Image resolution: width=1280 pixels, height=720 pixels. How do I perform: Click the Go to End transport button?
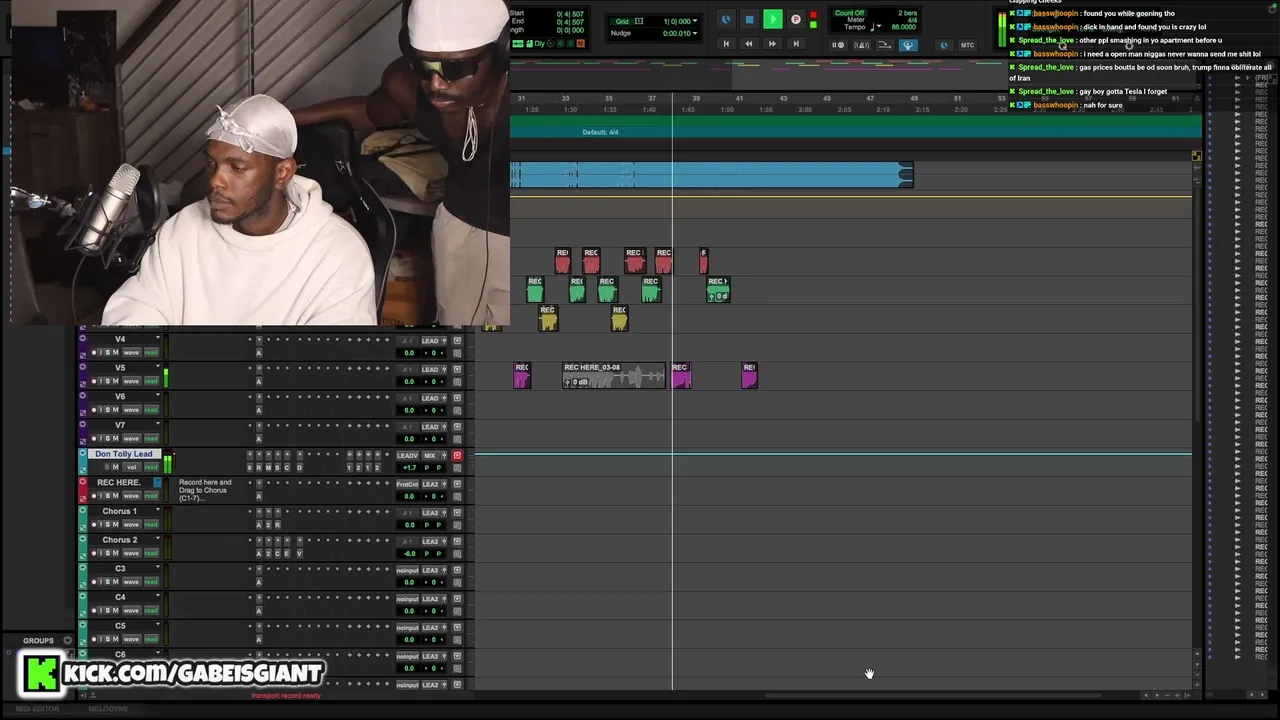pyautogui.click(x=796, y=44)
